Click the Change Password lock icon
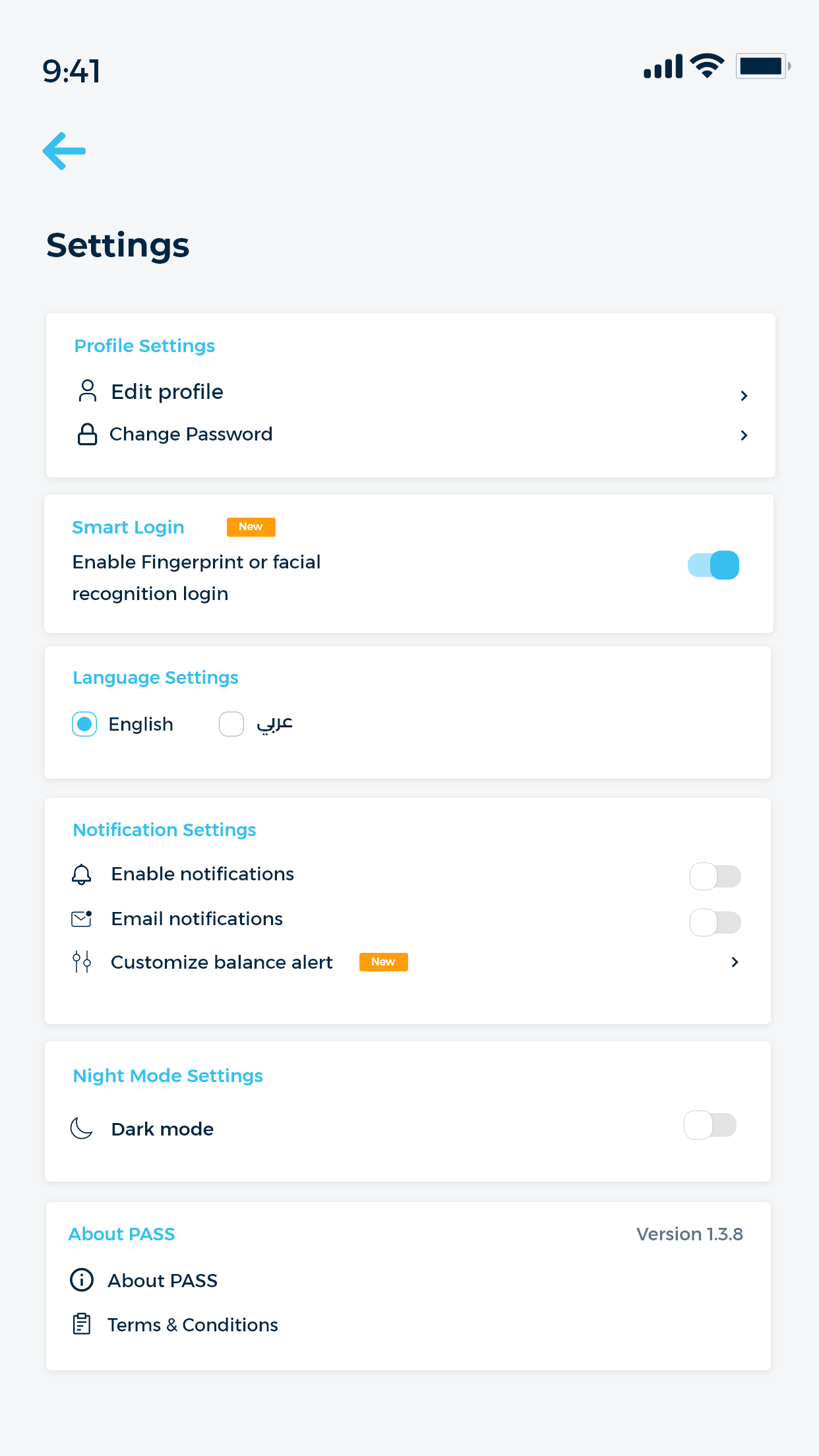This screenshot has height=1456, width=819. coord(87,434)
